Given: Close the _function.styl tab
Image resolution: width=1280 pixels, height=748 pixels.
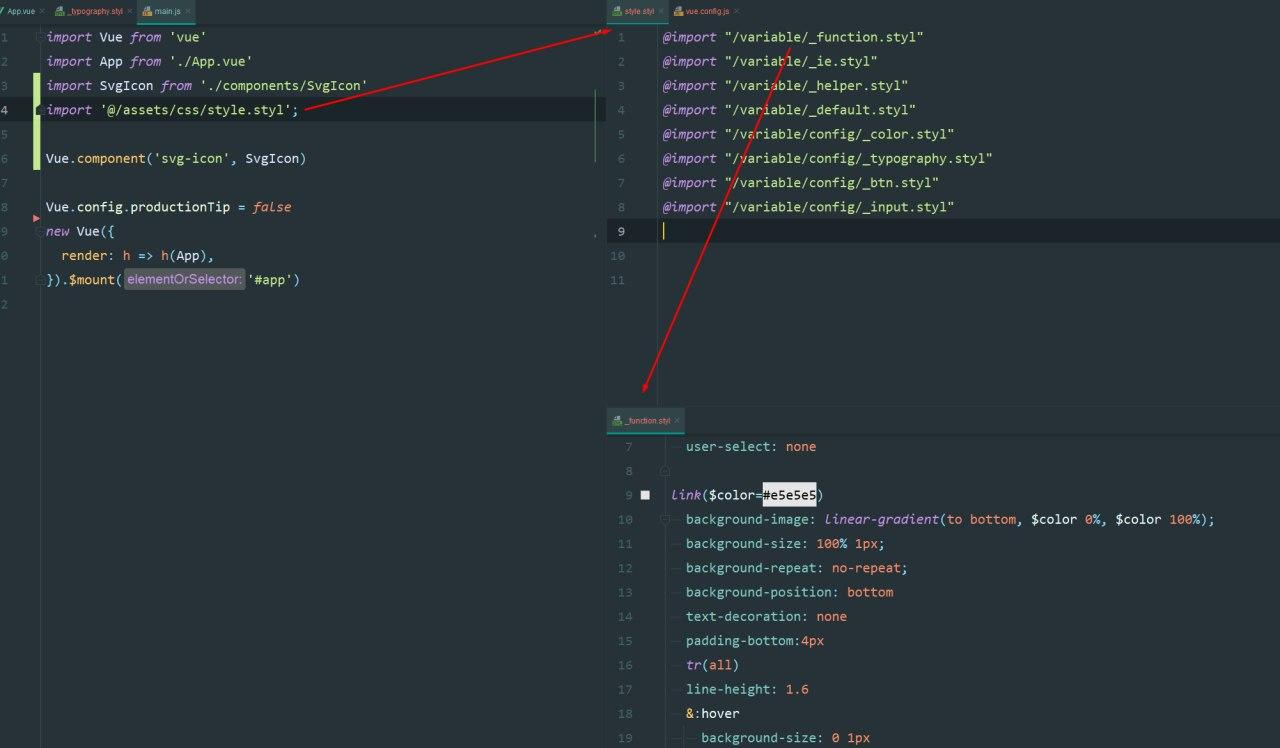Looking at the screenshot, I should (677, 421).
